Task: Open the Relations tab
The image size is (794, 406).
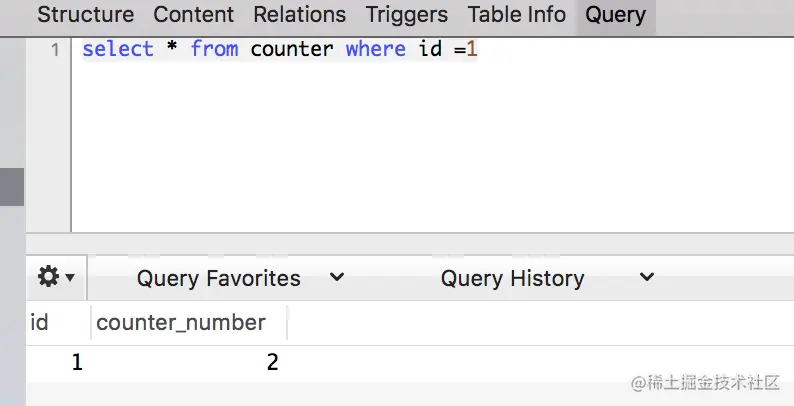Action: pos(299,15)
